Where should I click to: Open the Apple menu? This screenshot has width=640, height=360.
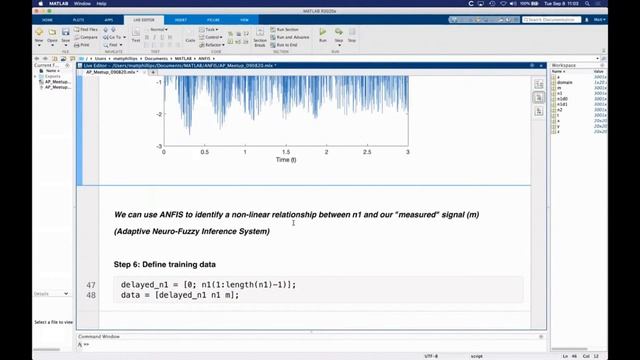40,3
